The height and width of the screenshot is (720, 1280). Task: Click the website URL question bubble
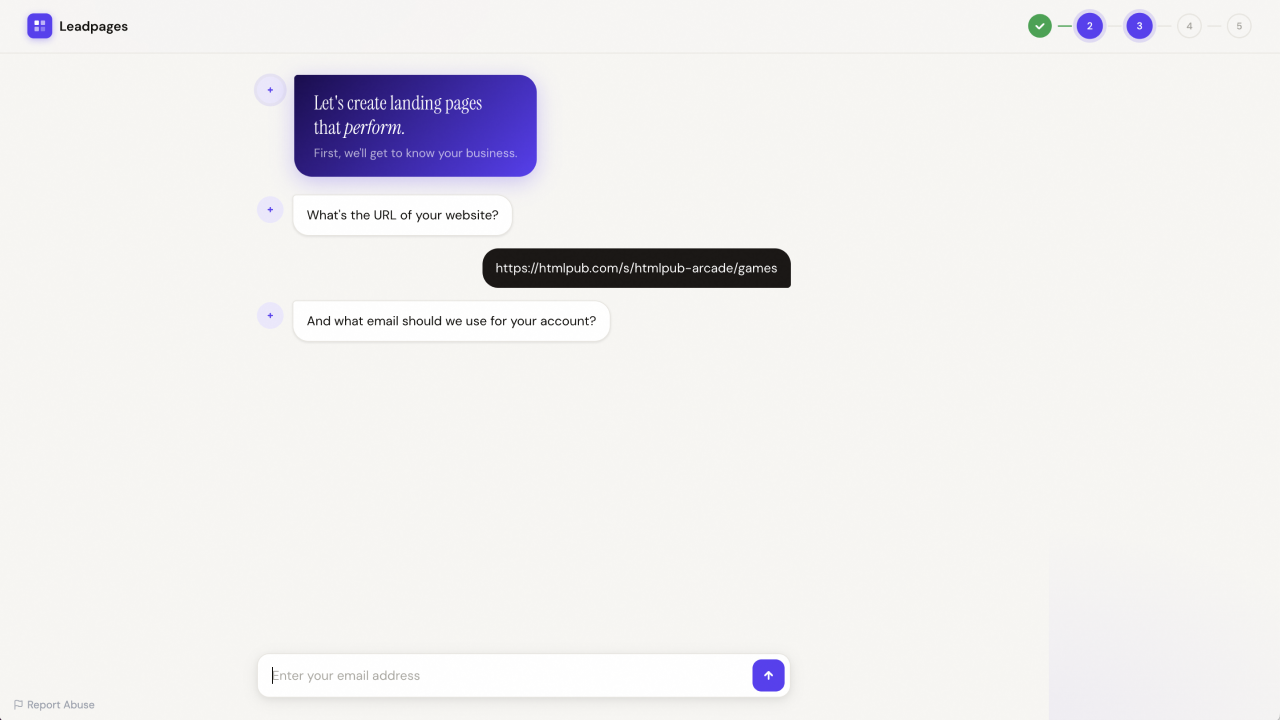[402, 215]
